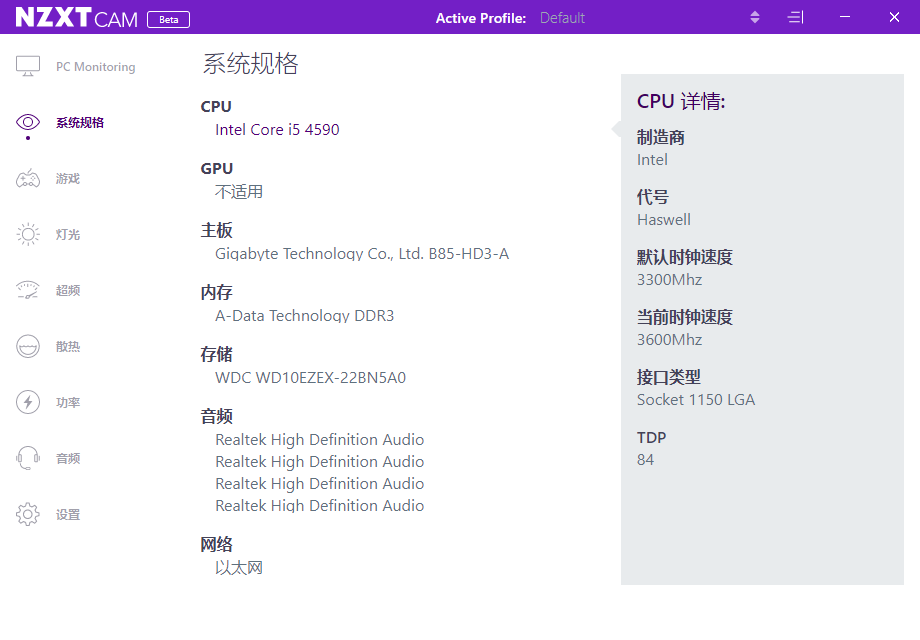Viewport: 920px width, 640px height.
Task: Minimize the NZXT CAM window
Action: click(x=845, y=17)
